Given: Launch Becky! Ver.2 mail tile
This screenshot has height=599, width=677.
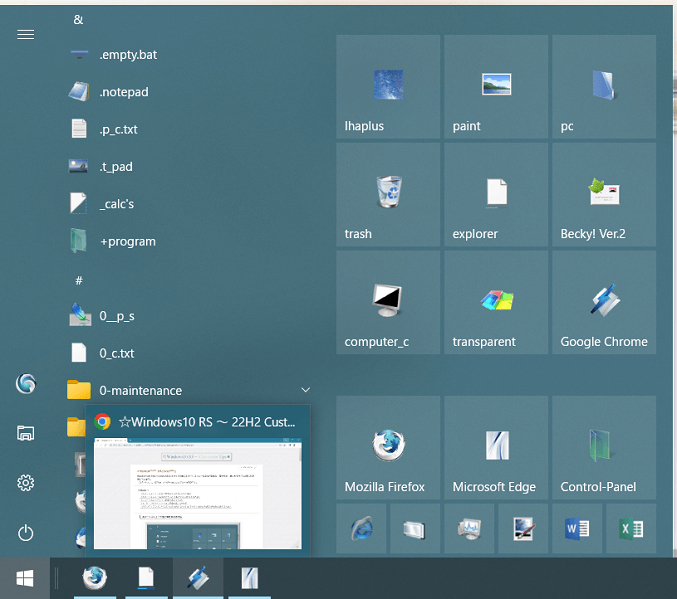Looking at the screenshot, I should click(x=604, y=195).
